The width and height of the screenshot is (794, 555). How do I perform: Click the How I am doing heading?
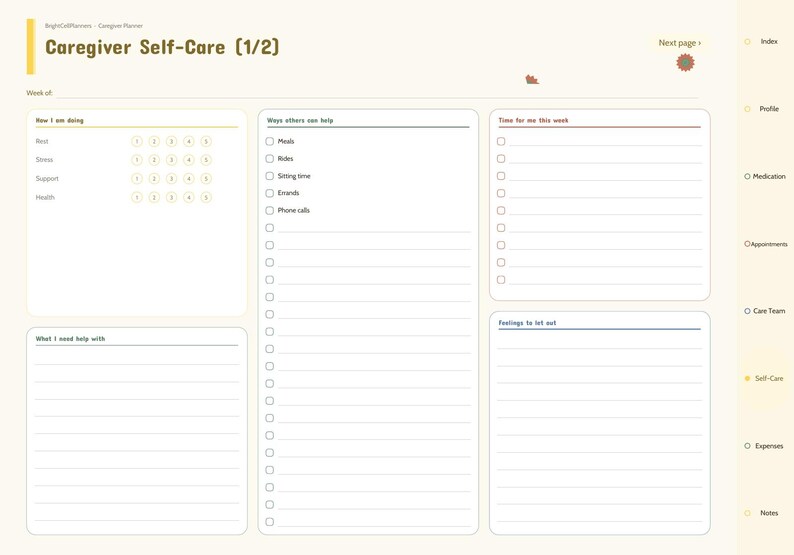pos(59,121)
